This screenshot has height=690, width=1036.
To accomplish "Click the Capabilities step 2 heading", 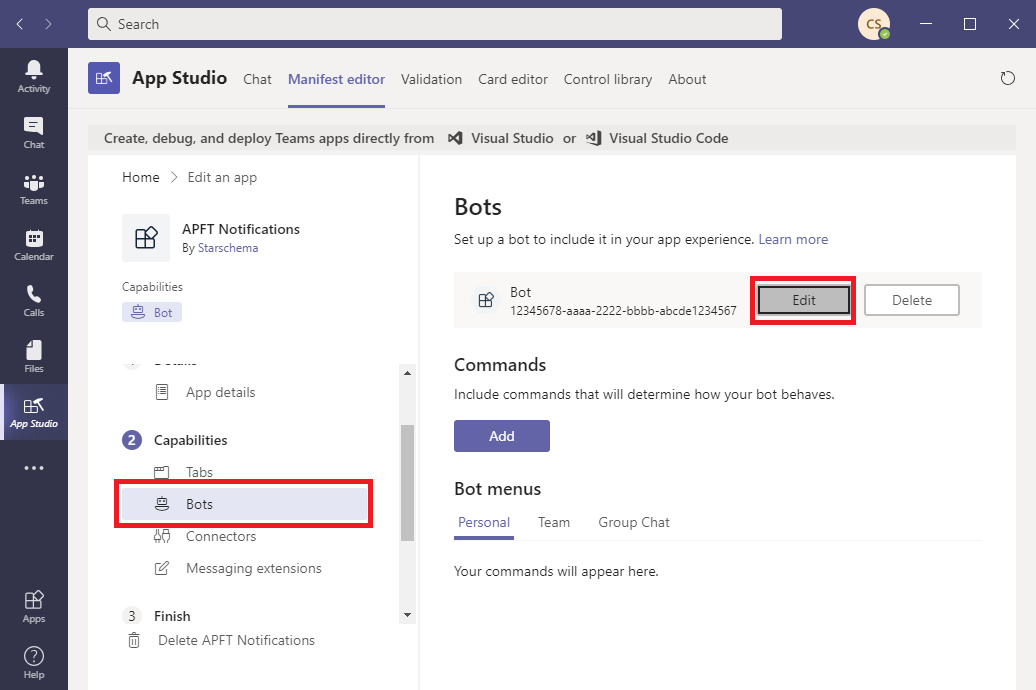I will click(x=190, y=440).
